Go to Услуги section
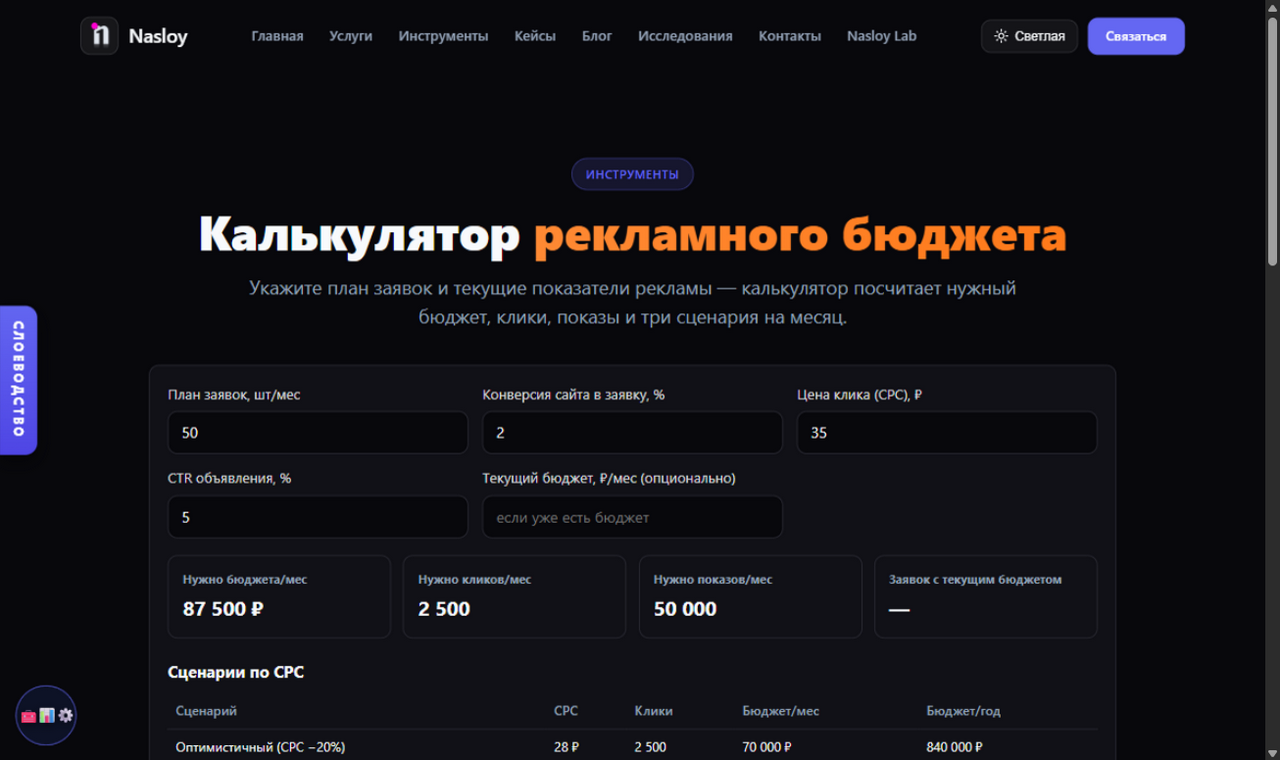 click(x=350, y=36)
